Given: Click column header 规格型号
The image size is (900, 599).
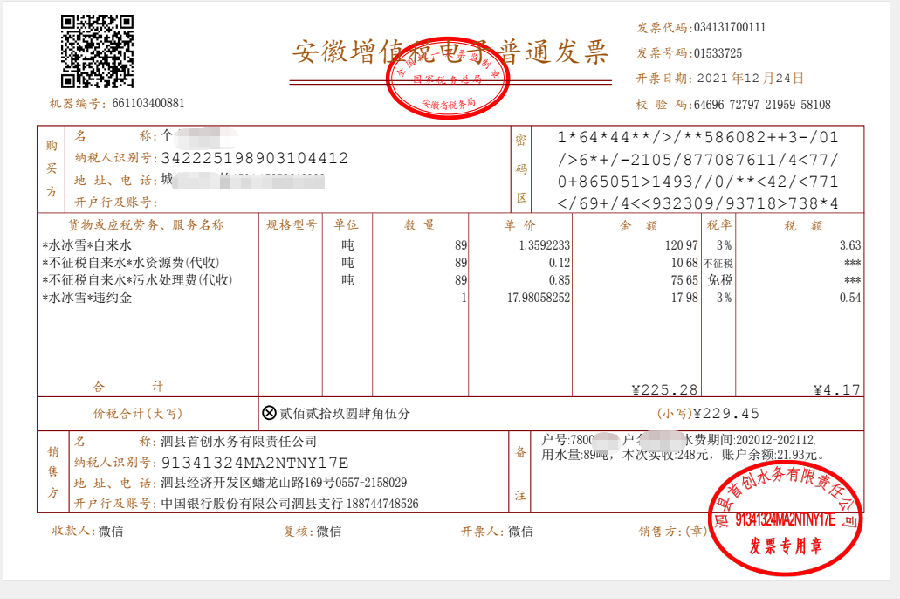Looking at the screenshot, I should (x=291, y=225).
